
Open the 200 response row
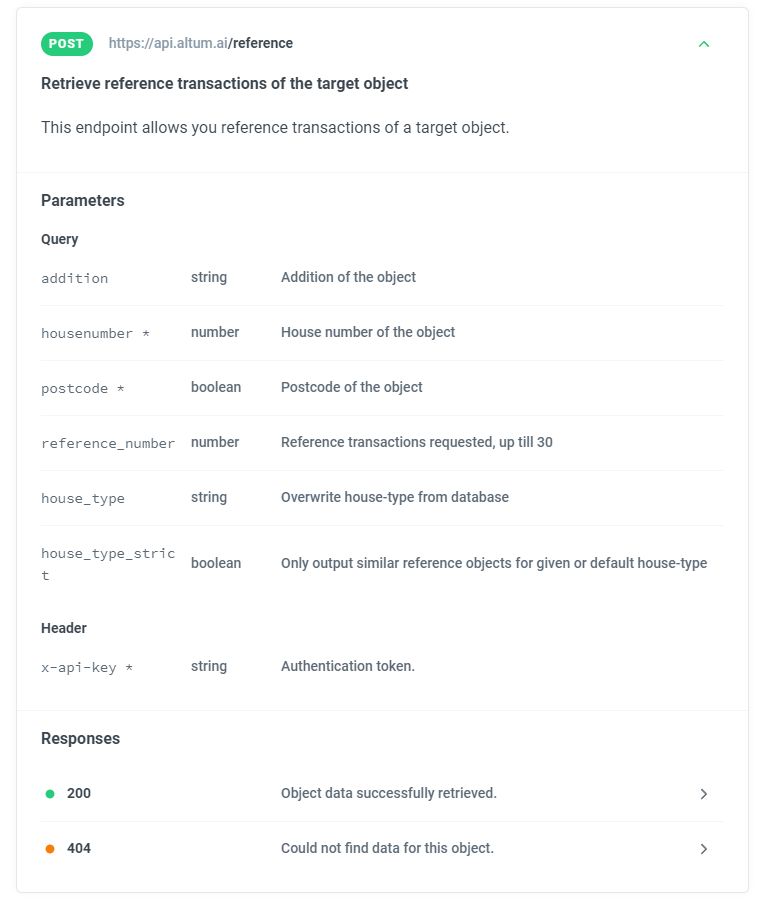tap(380, 794)
